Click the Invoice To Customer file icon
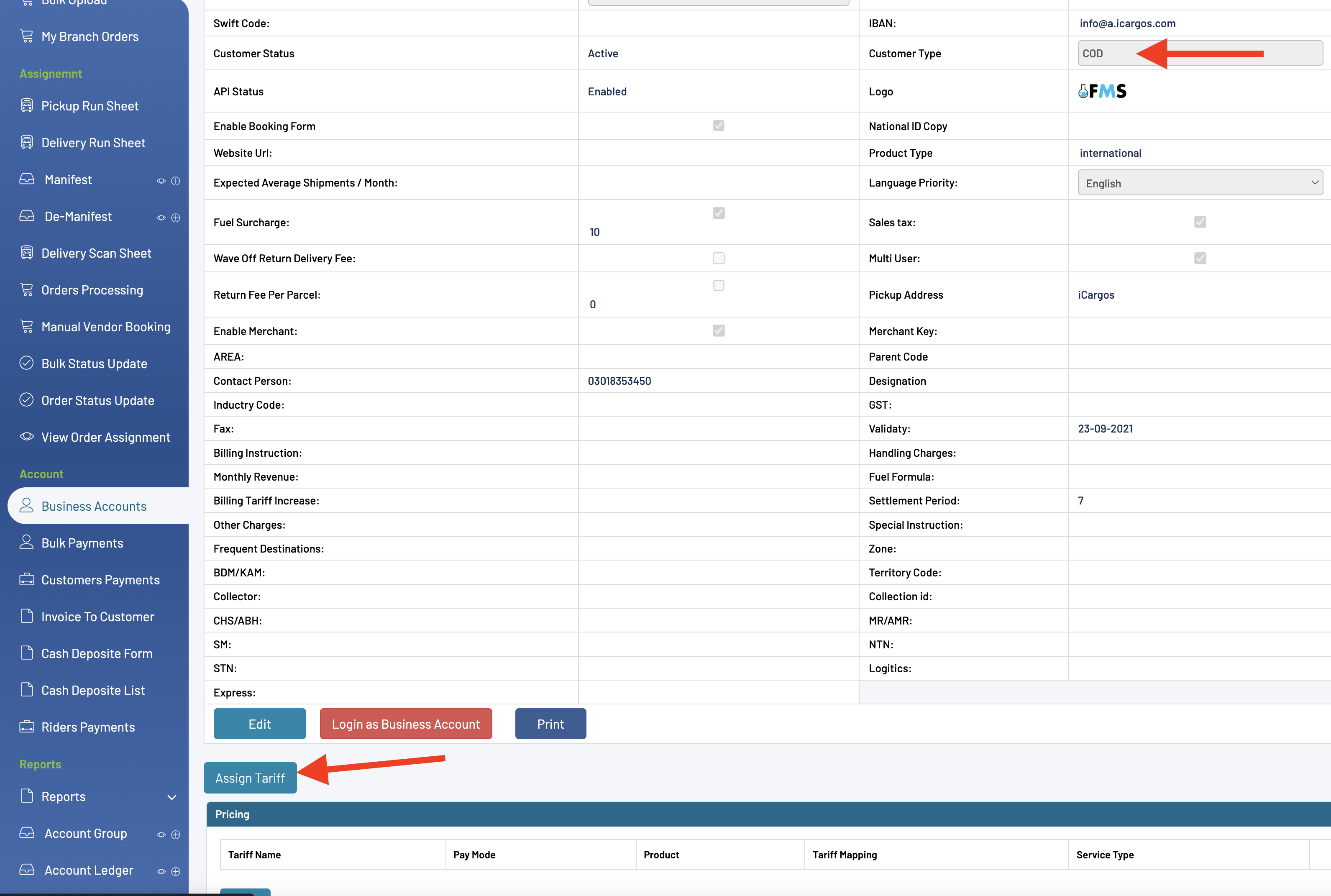The width and height of the screenshot is (1331, 896). pos(26,616)
